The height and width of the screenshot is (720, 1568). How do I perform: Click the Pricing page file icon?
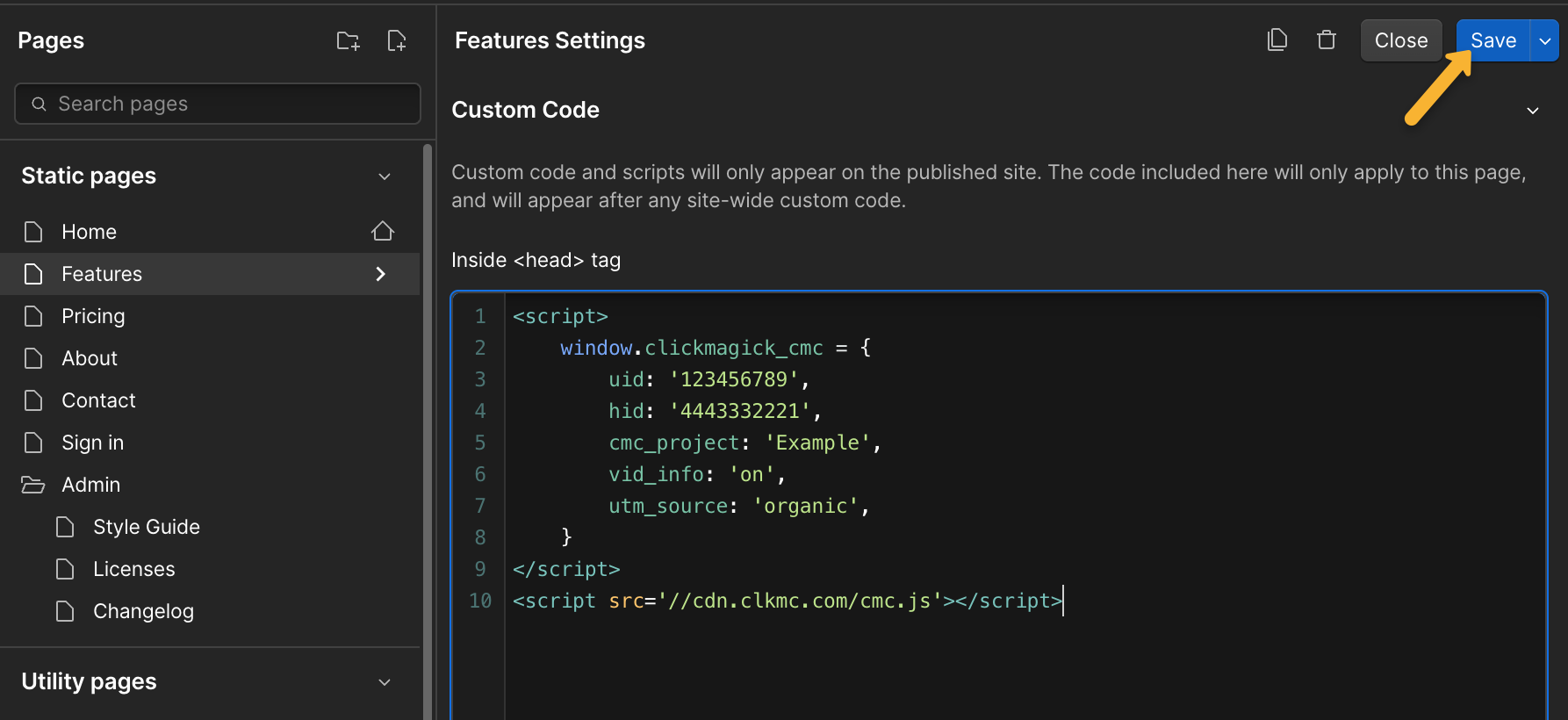click(x=33, y=316)
